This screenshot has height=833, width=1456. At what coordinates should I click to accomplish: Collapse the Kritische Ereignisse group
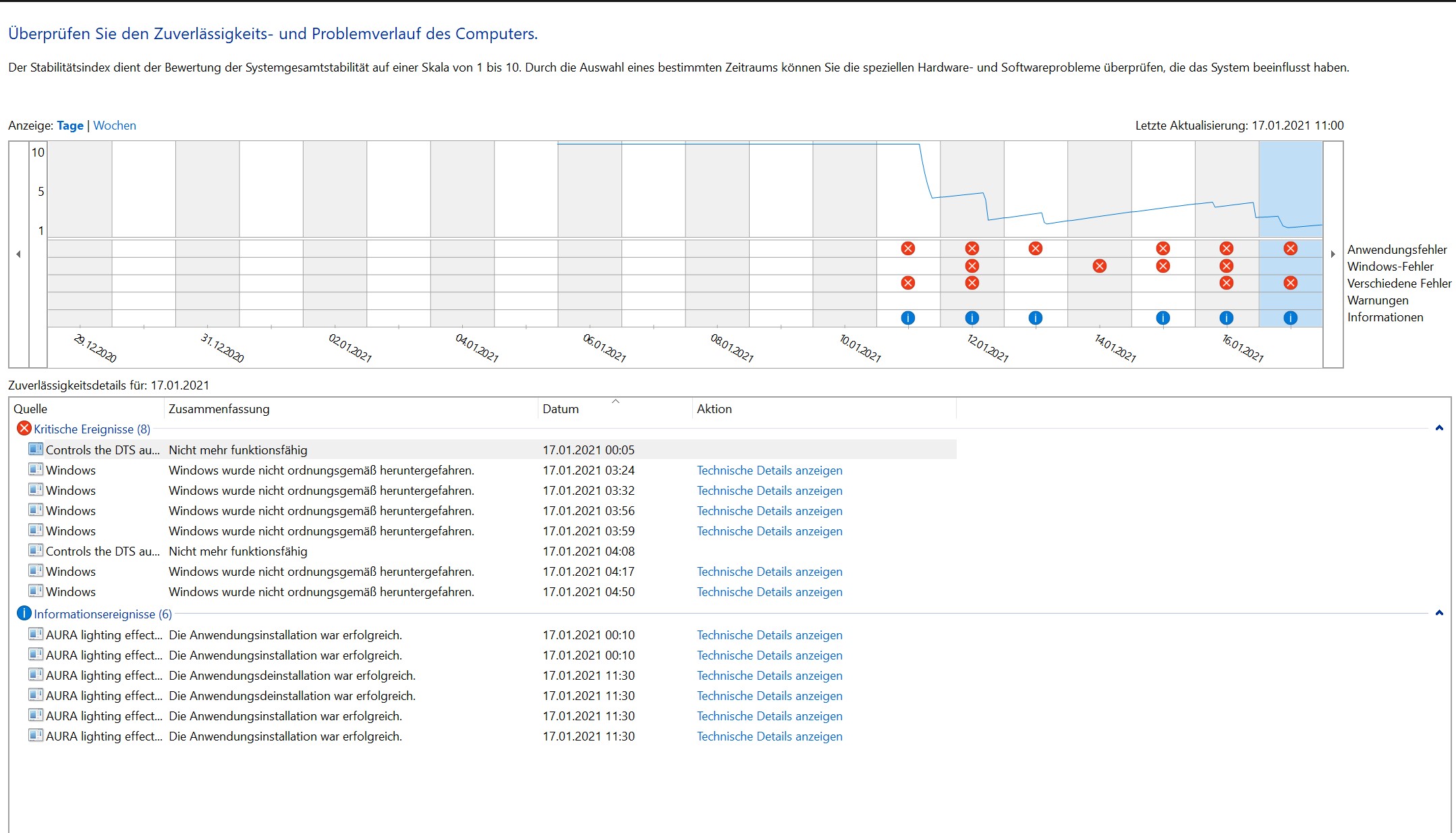point(1438,428)
